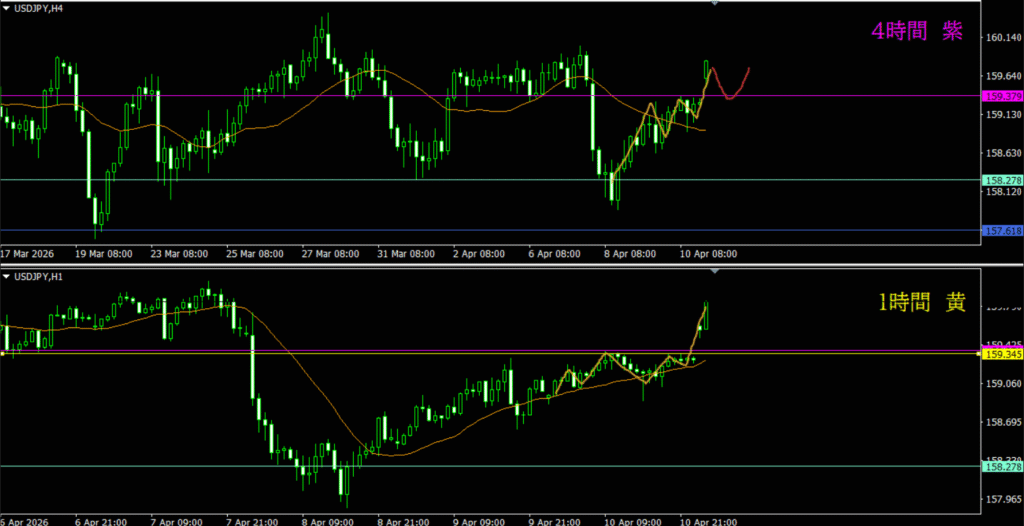This screenshot has height=526, width=1024.
Task: Click the chart shift marker atop H4 chart
Action: [x=714, y=4]
